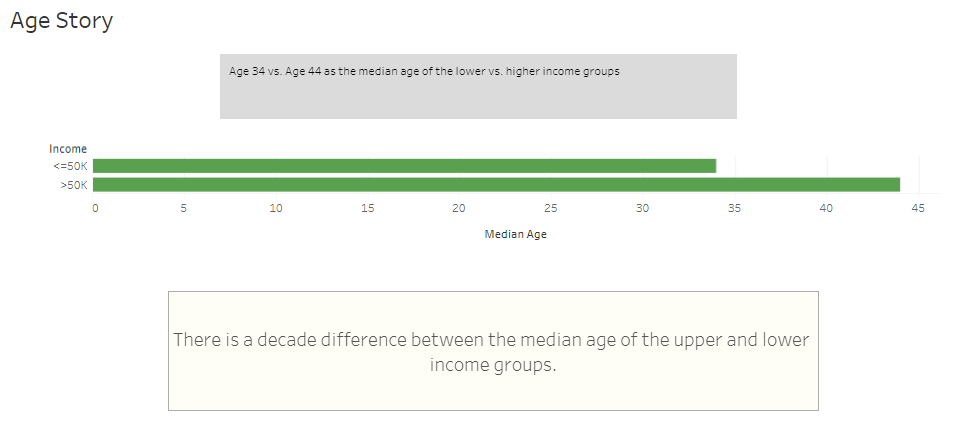Select the decade difference description text box

click(493, 351)
